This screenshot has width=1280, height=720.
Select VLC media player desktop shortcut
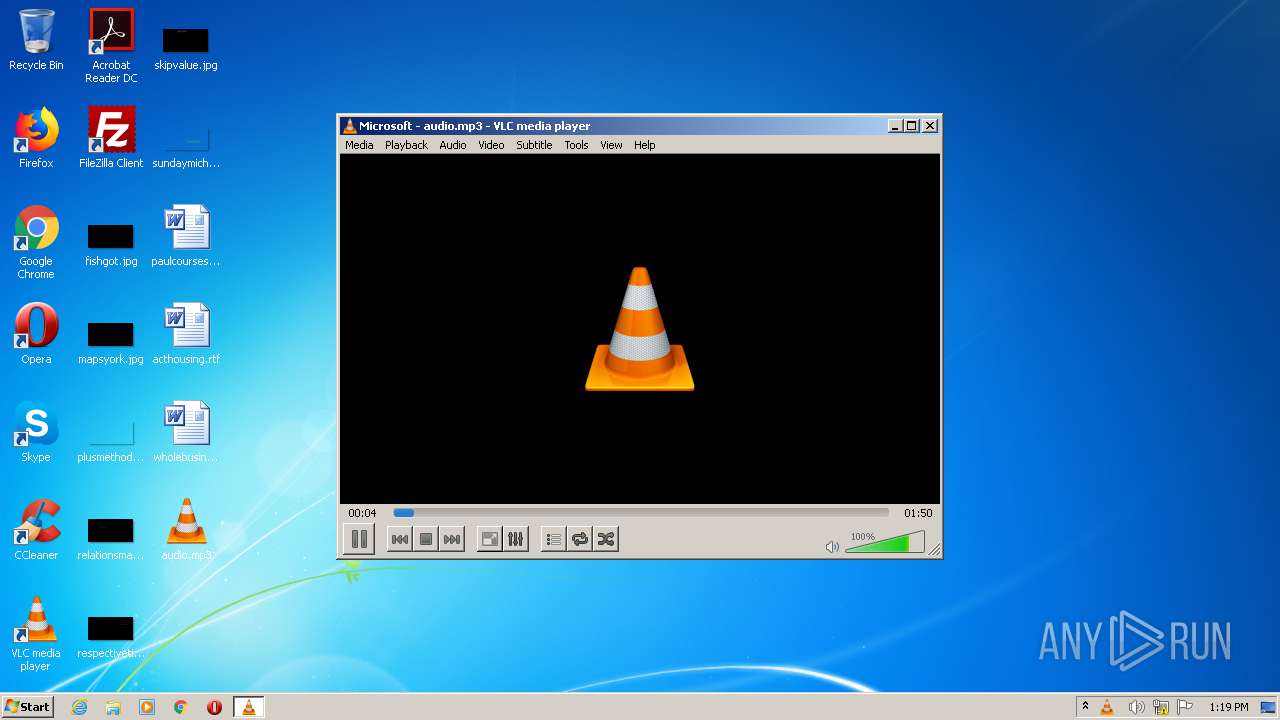click(36, 634)
